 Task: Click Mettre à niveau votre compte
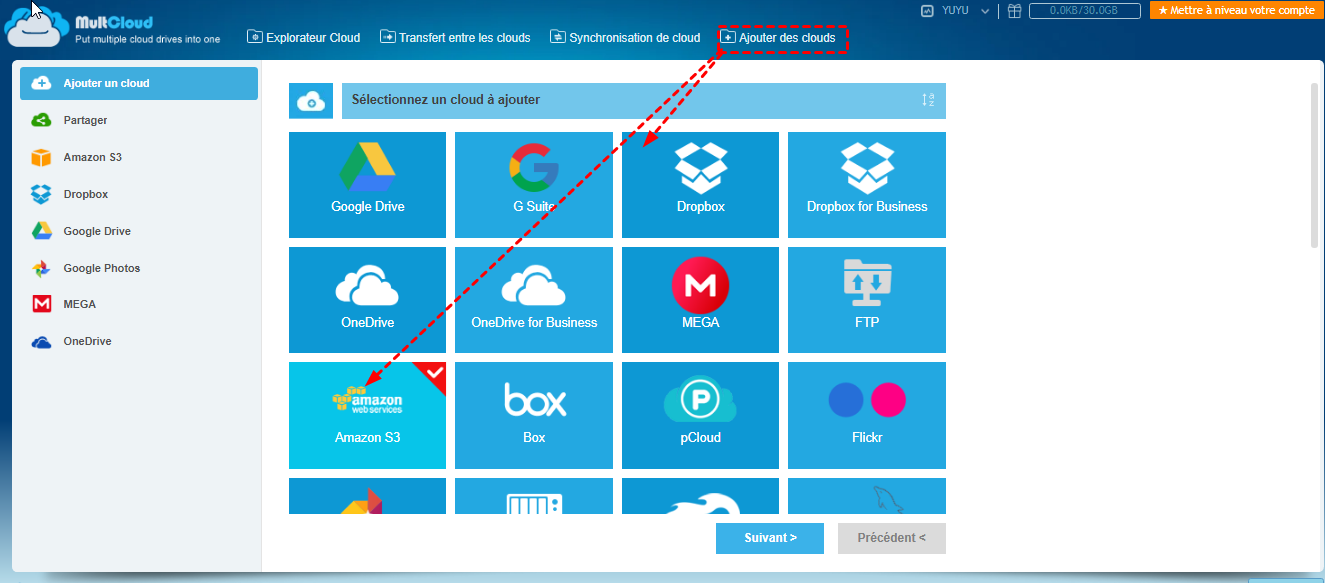(1237, 10)
